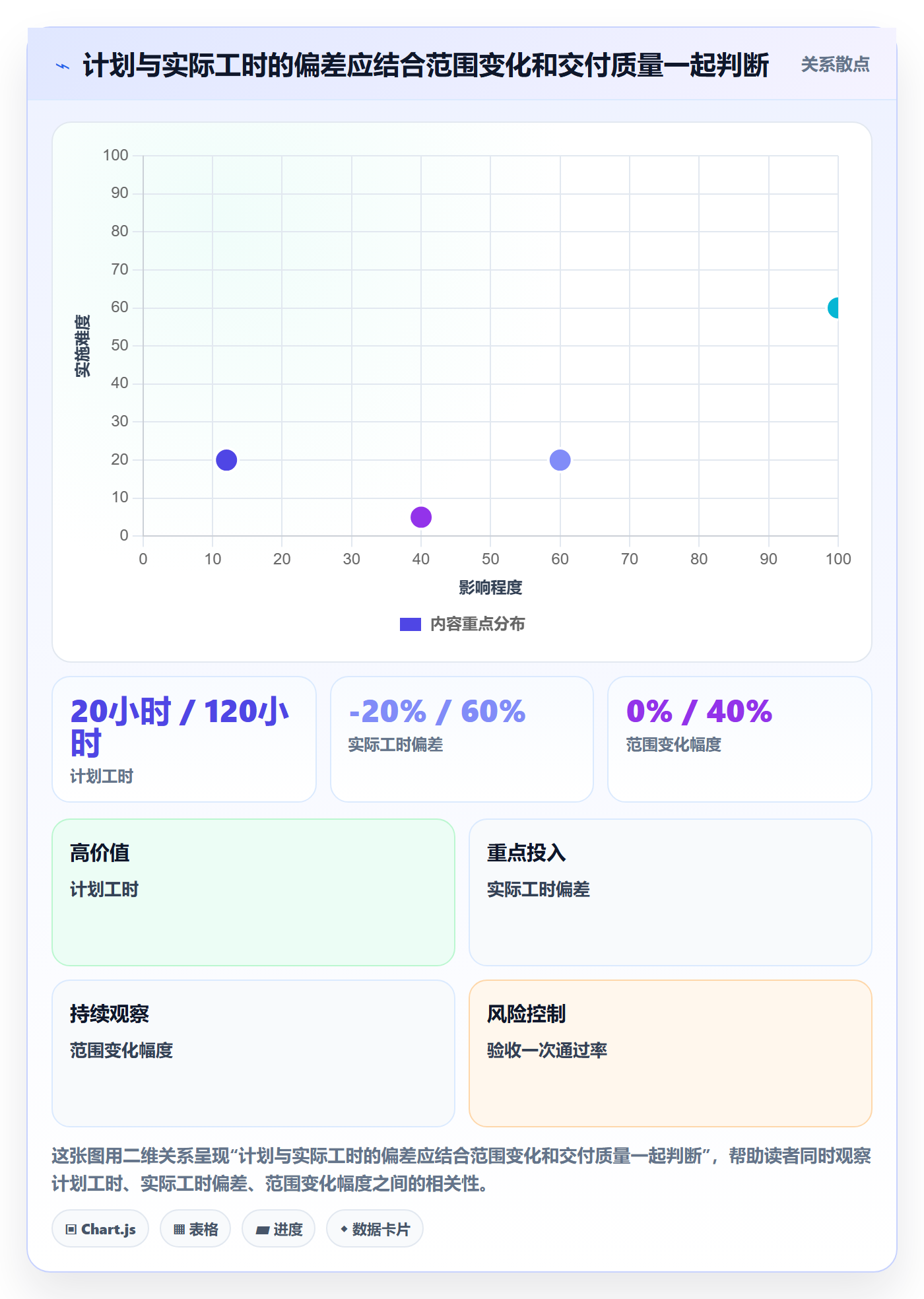Viewport: 924px width, 1299px height.
Task: Click the icon in the Chart.js tag
Action: tap(71, 1230)
